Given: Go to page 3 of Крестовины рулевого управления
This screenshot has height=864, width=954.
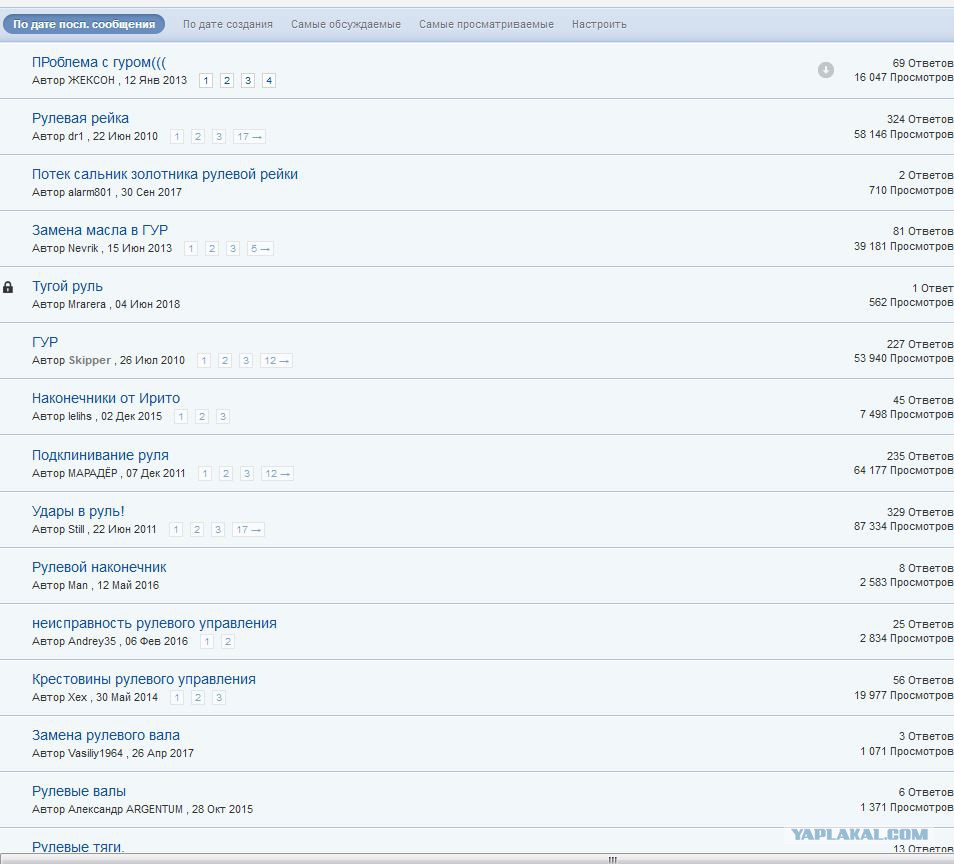Looking at the screenshot, I should [218, 697].
